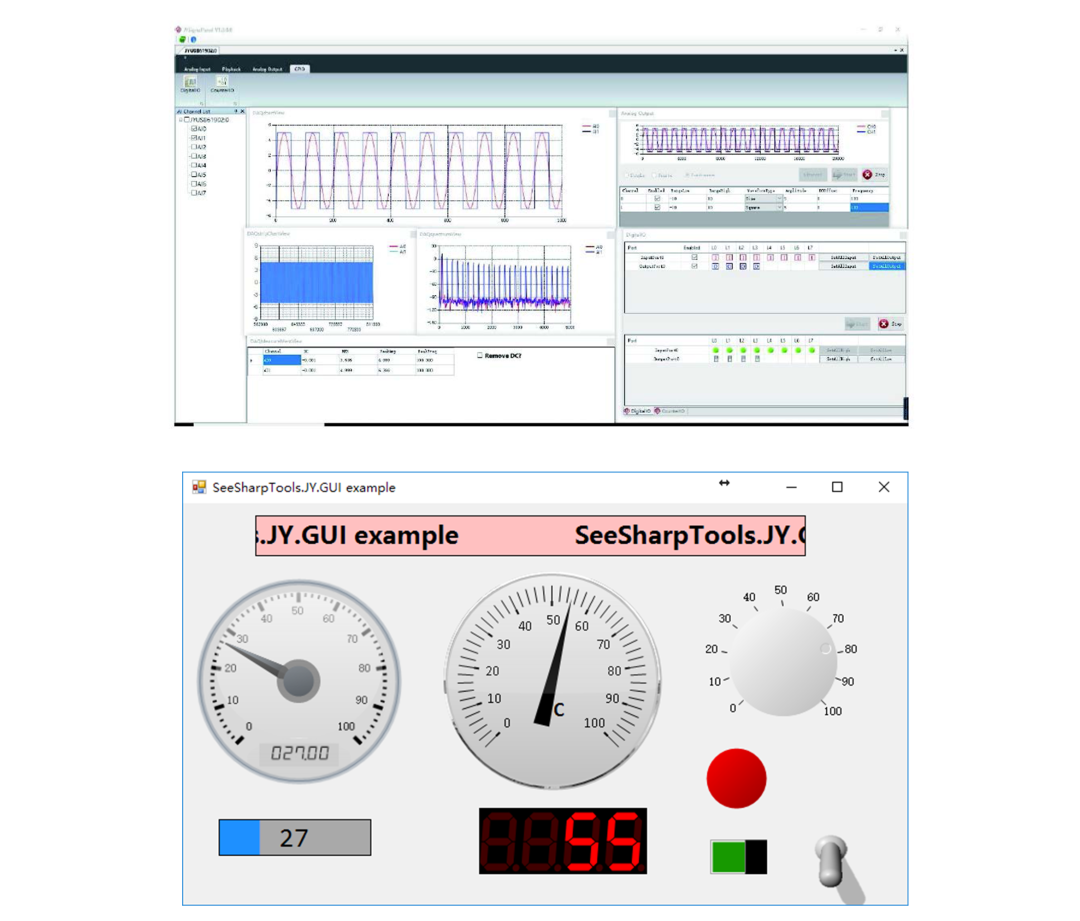This screenshot has width=1080, height=921.
Task: Click Set All Input for the input port row
Action: pos(843,258)
